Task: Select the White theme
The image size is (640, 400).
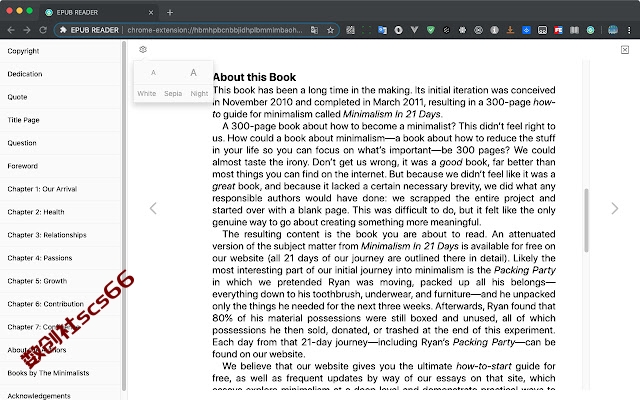Action: coord(147,93)
